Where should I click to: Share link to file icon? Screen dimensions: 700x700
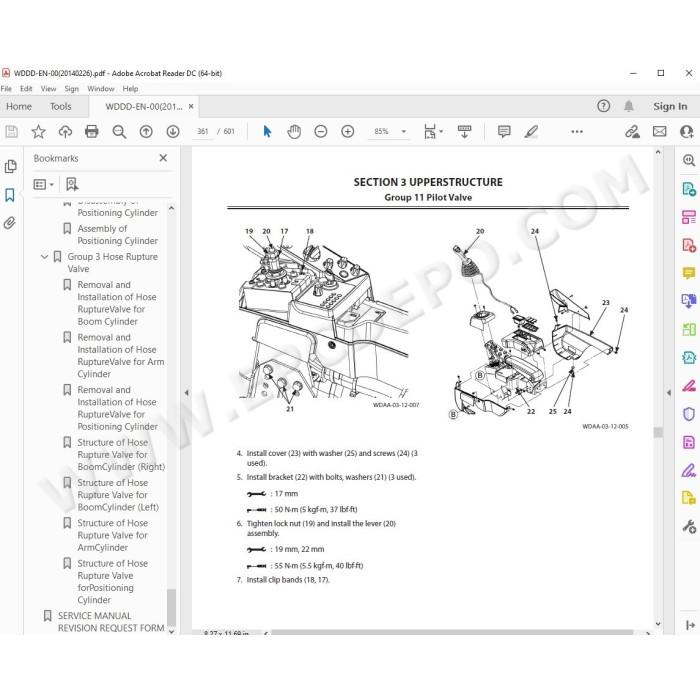tap(632, 132)
